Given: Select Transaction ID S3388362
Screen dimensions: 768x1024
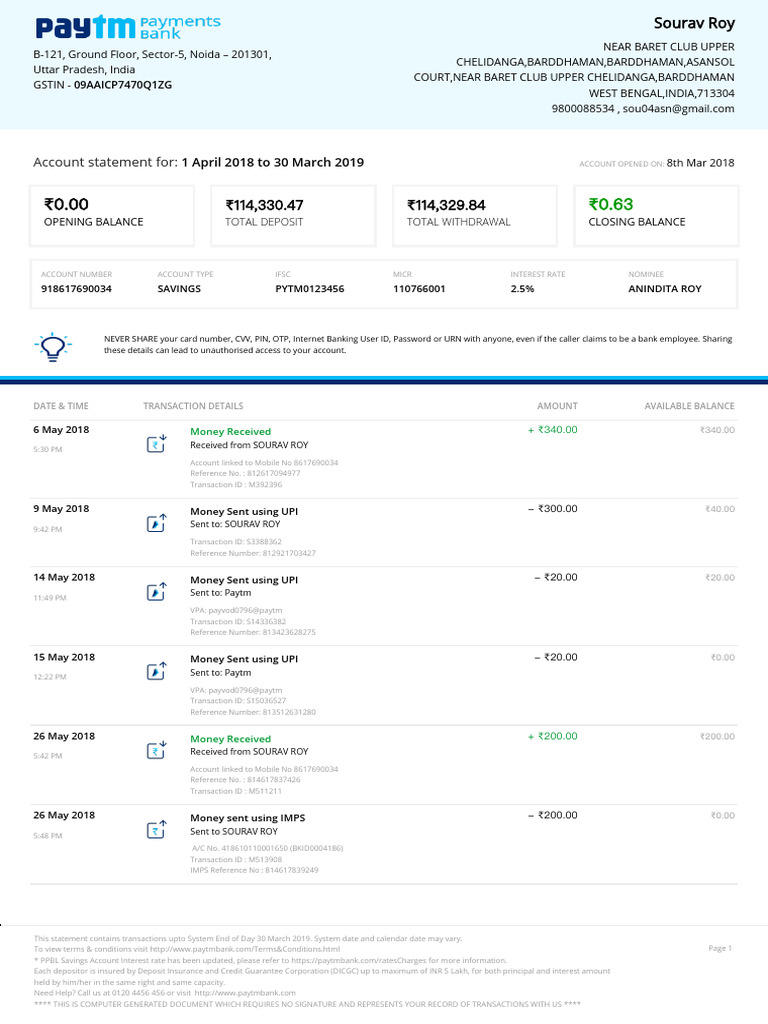Looking at the screenshot, I should [236, 541].
